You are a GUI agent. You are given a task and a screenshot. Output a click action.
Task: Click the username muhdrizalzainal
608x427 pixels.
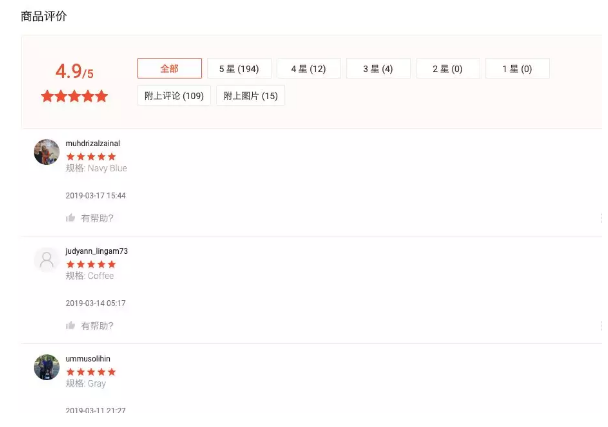tap(93, 143)
